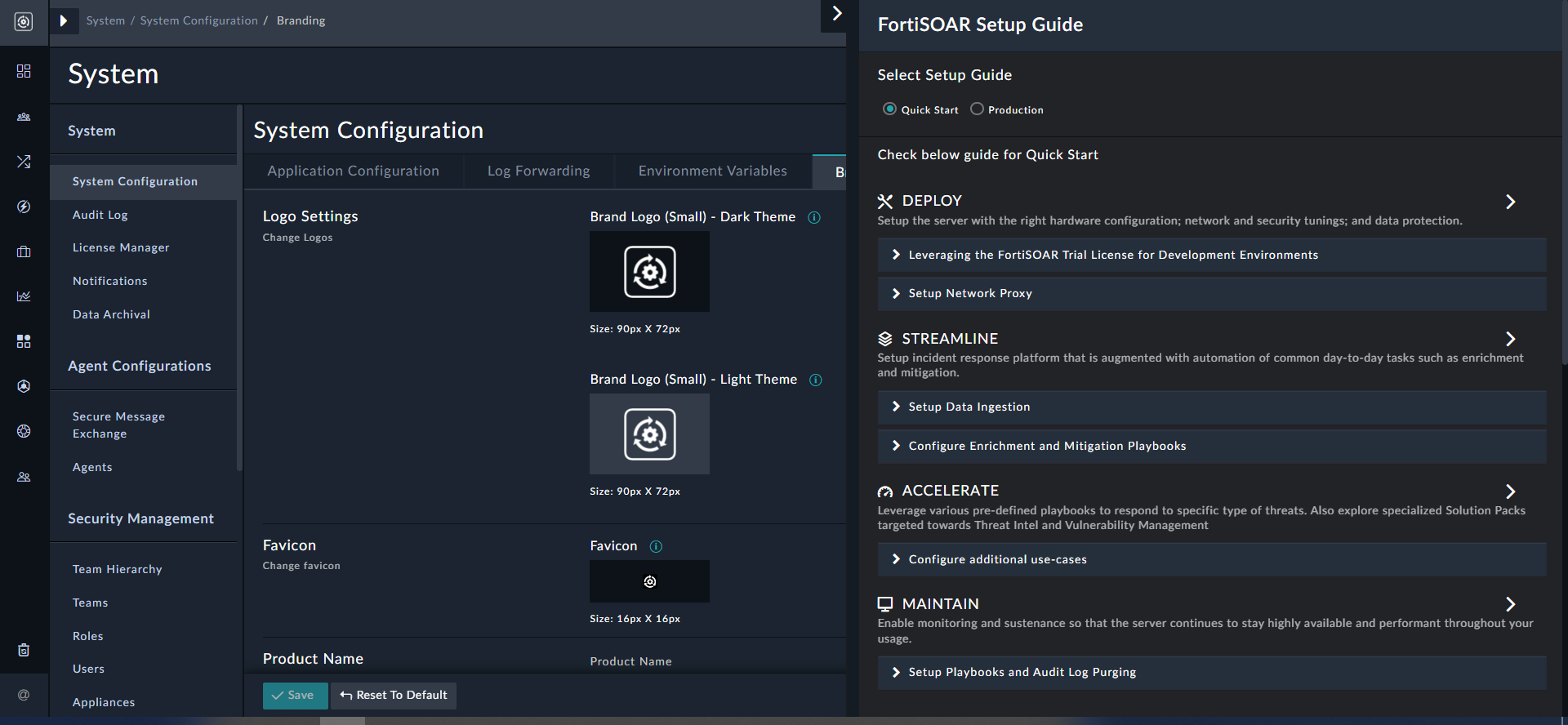Click the left menu vertical scrollbar
This screenshot has height=725, width=1568.
(239, 288)
